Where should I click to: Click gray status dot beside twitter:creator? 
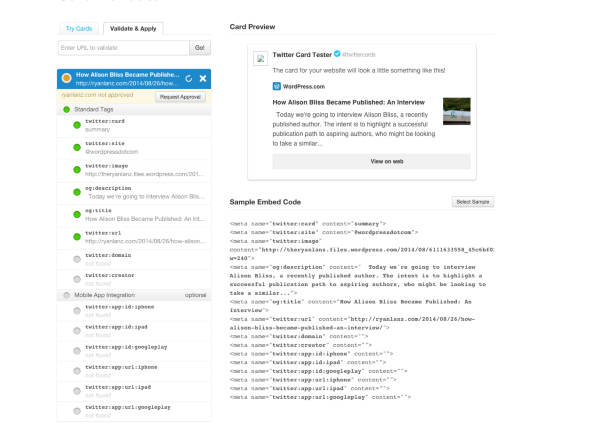pos(76,279)
